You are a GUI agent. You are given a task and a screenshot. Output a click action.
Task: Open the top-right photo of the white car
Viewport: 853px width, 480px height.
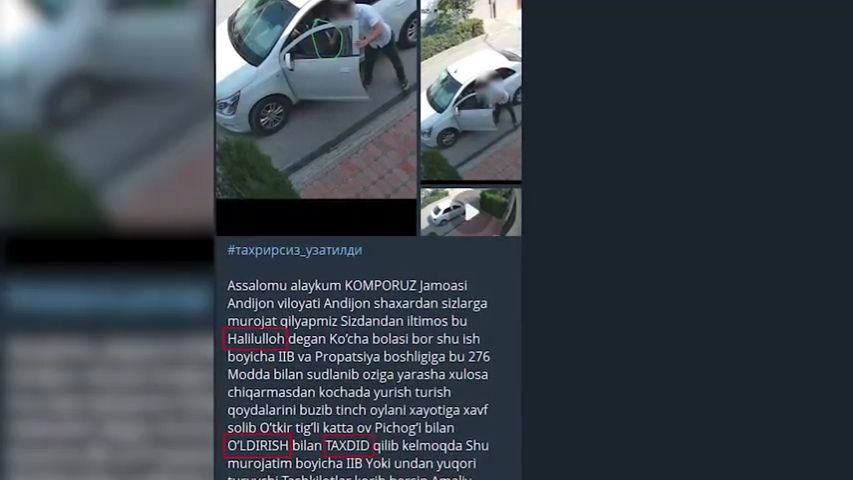pos(471,90)
